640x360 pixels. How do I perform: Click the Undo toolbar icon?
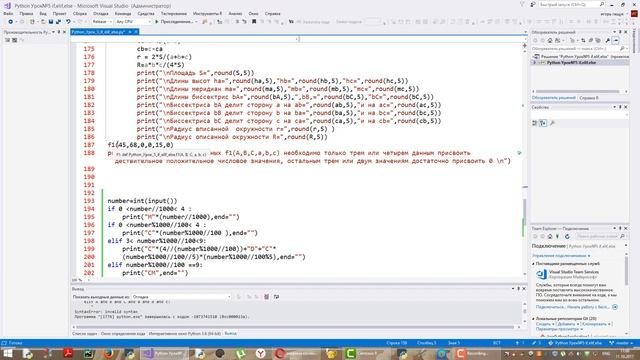(68, 22)
